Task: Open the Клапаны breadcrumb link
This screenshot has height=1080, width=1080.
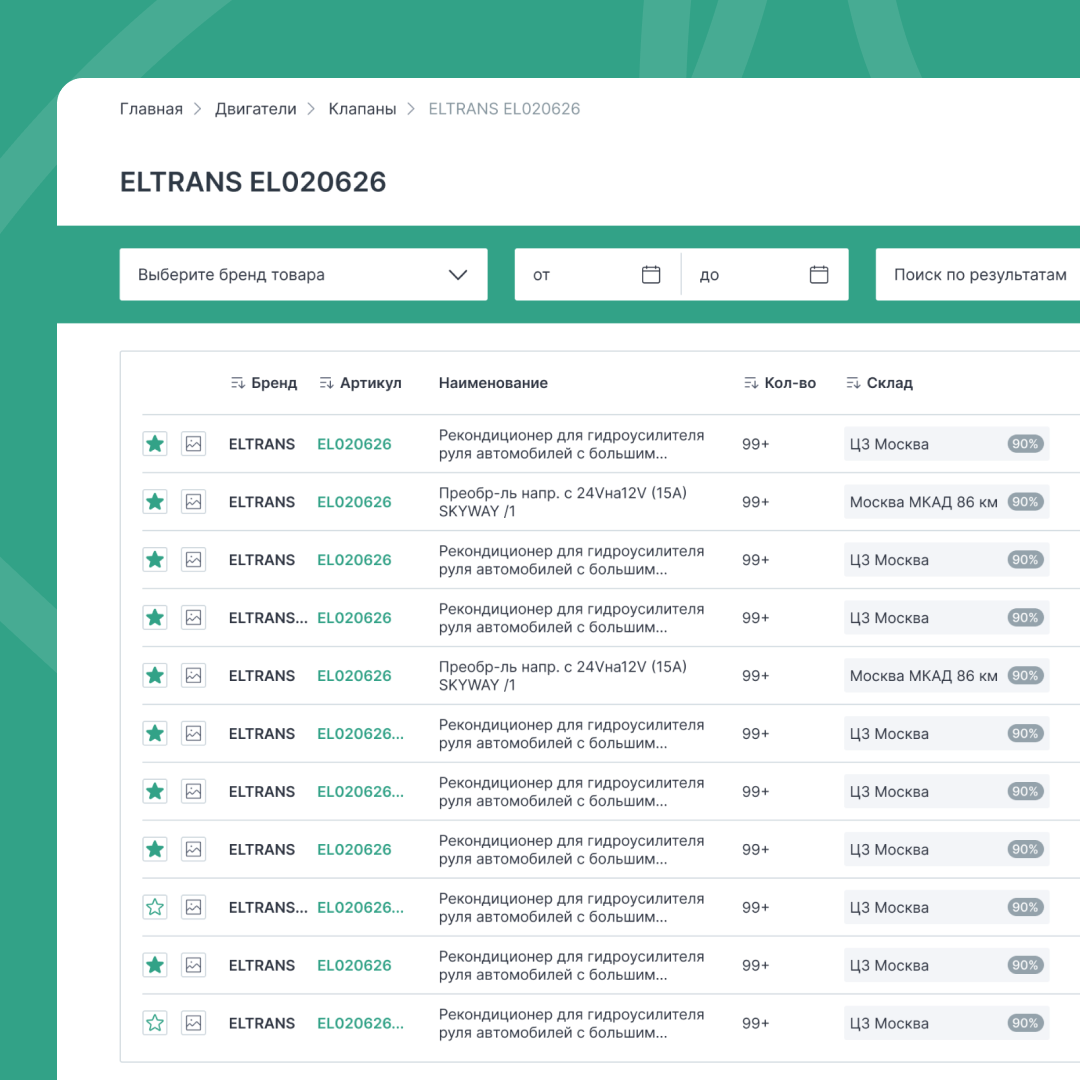Action: (x=362, y=109)
